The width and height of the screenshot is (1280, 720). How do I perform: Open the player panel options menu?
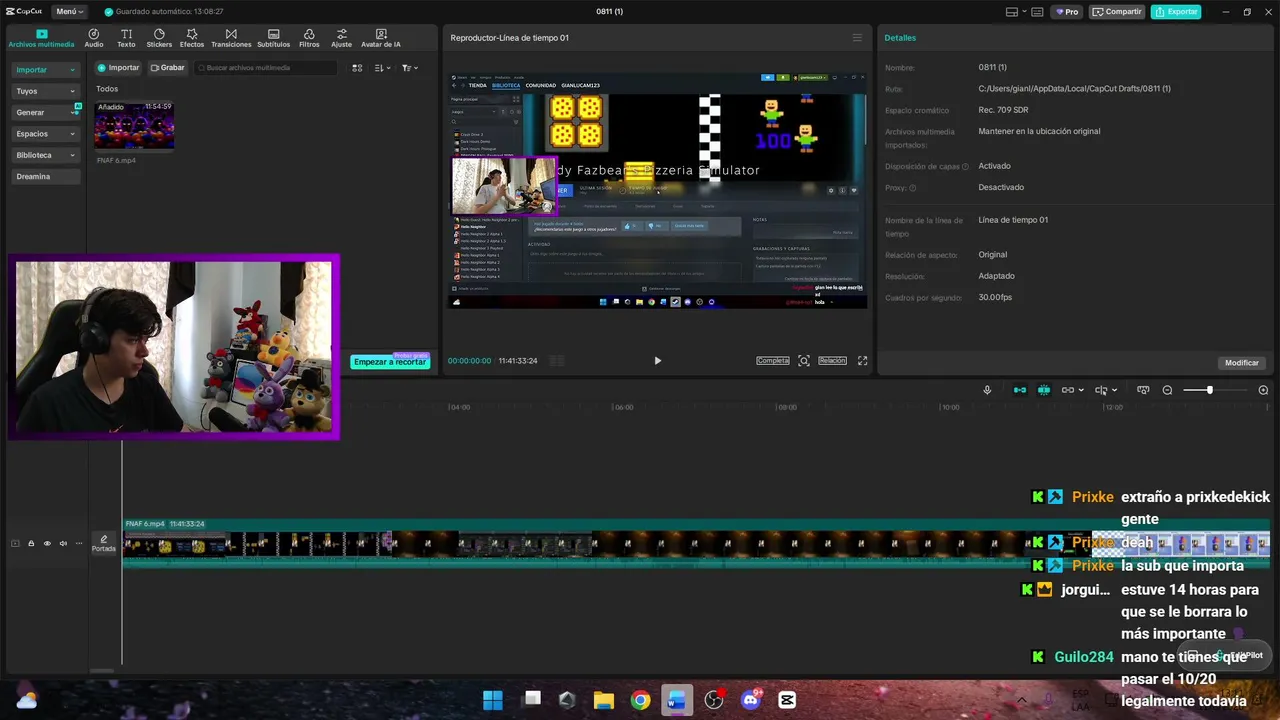857,38
